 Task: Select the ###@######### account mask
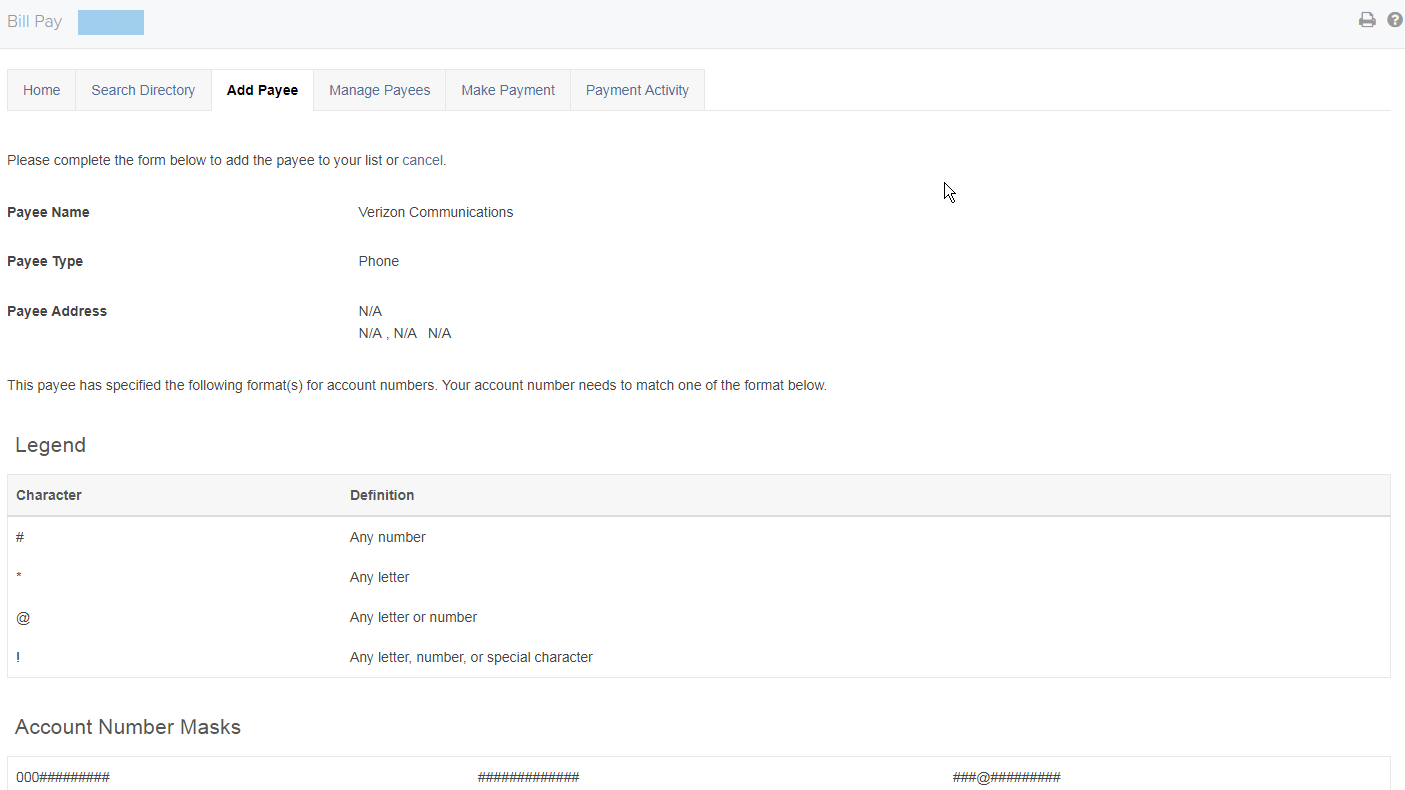point(1006,777)
